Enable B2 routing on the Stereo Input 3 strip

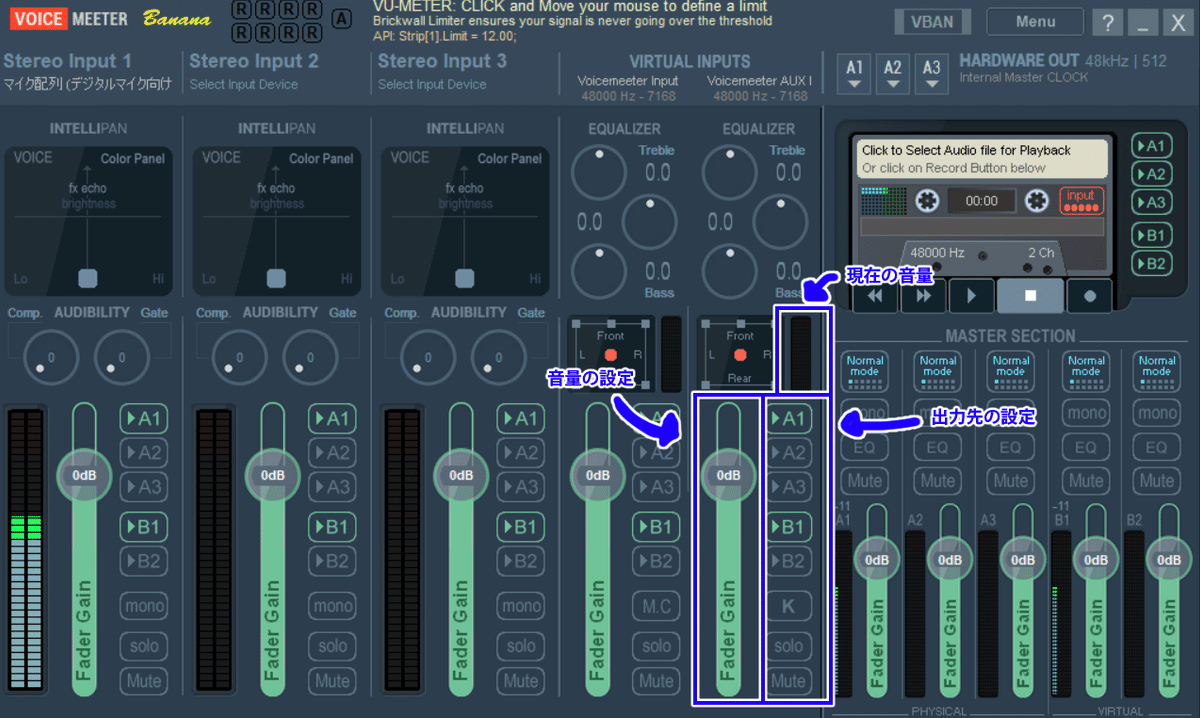521,561
